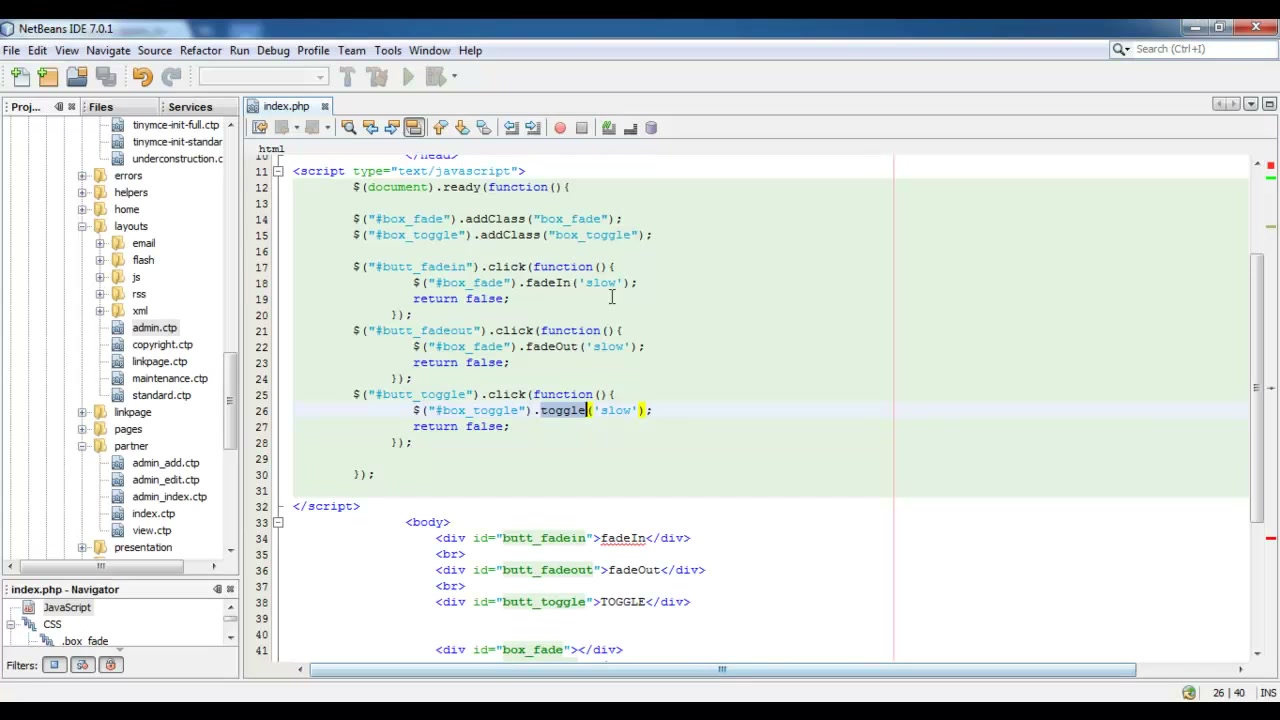This screenshot has width=1280, height=720.
Task: Click the Clean and Build icon
Action: point(377,77)
